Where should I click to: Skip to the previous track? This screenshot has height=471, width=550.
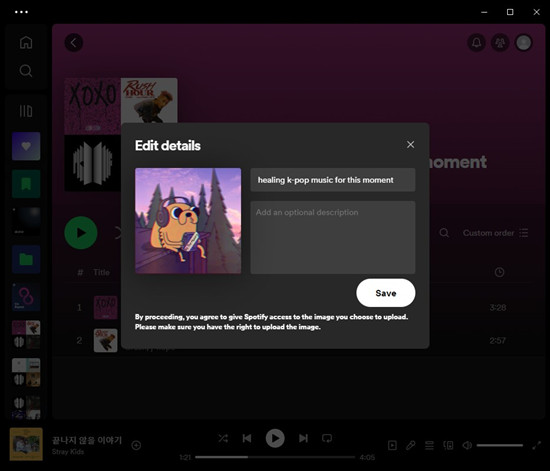tap(247, 438)
